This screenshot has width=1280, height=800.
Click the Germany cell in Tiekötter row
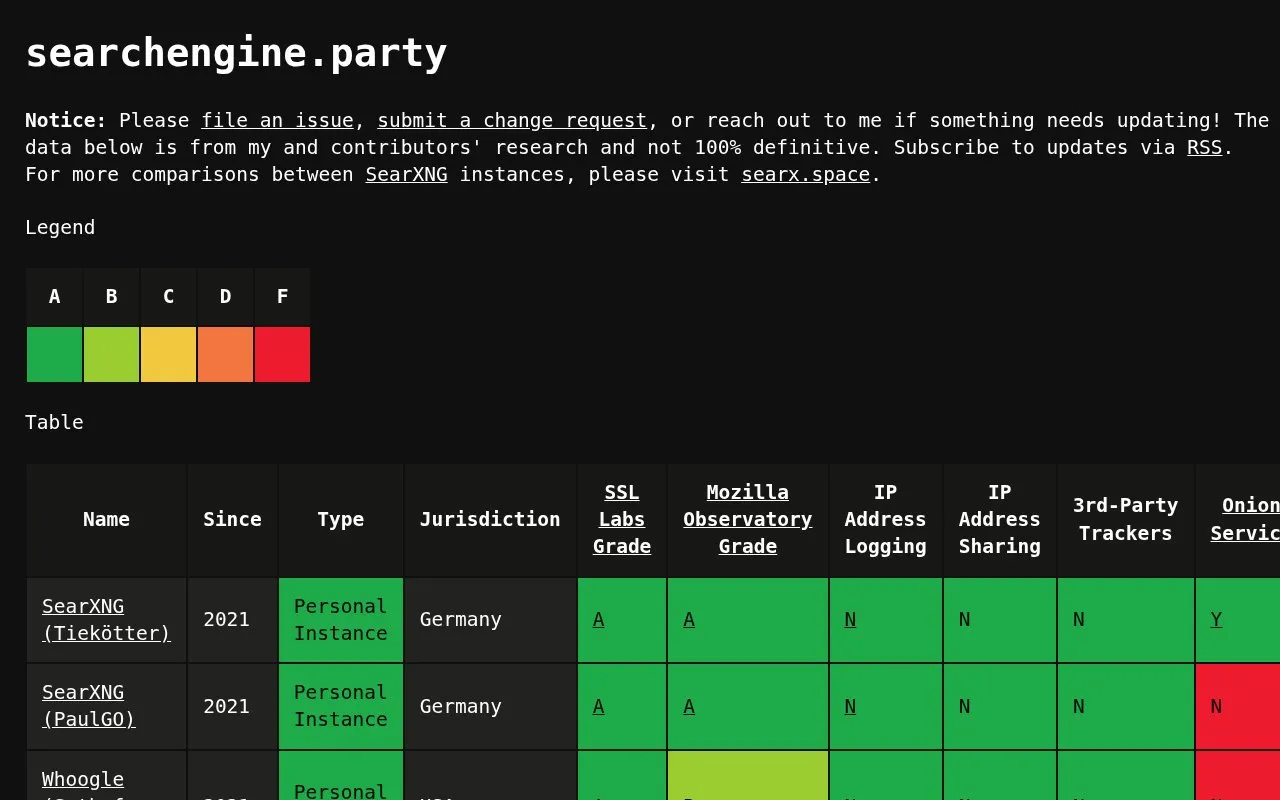coord(490,620)
